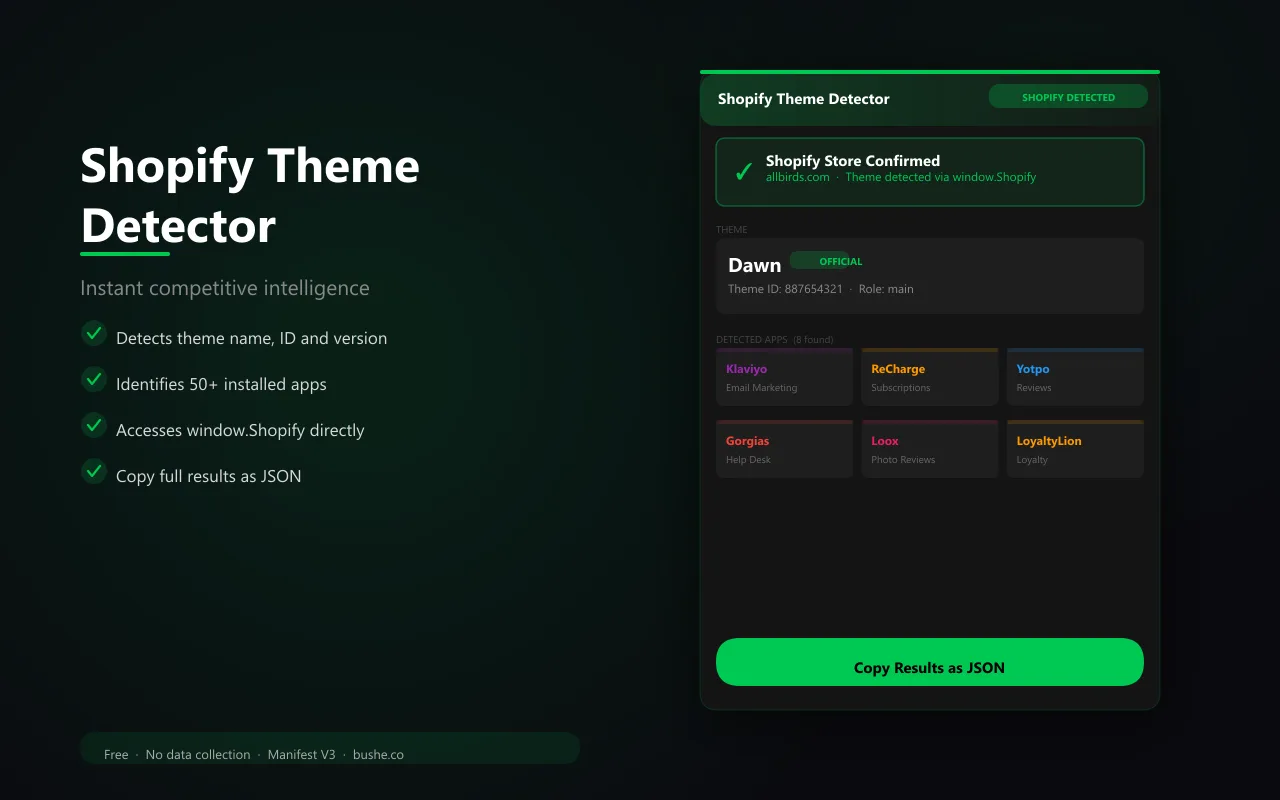
Task: Click Detects theme name, ID and version text
Action: click(251, 338)
